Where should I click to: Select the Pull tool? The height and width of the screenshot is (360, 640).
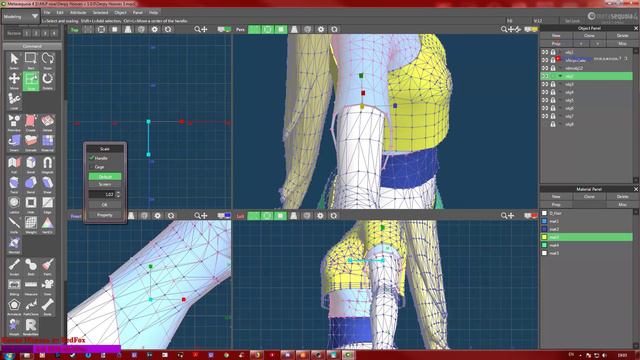tap(14, 164)
